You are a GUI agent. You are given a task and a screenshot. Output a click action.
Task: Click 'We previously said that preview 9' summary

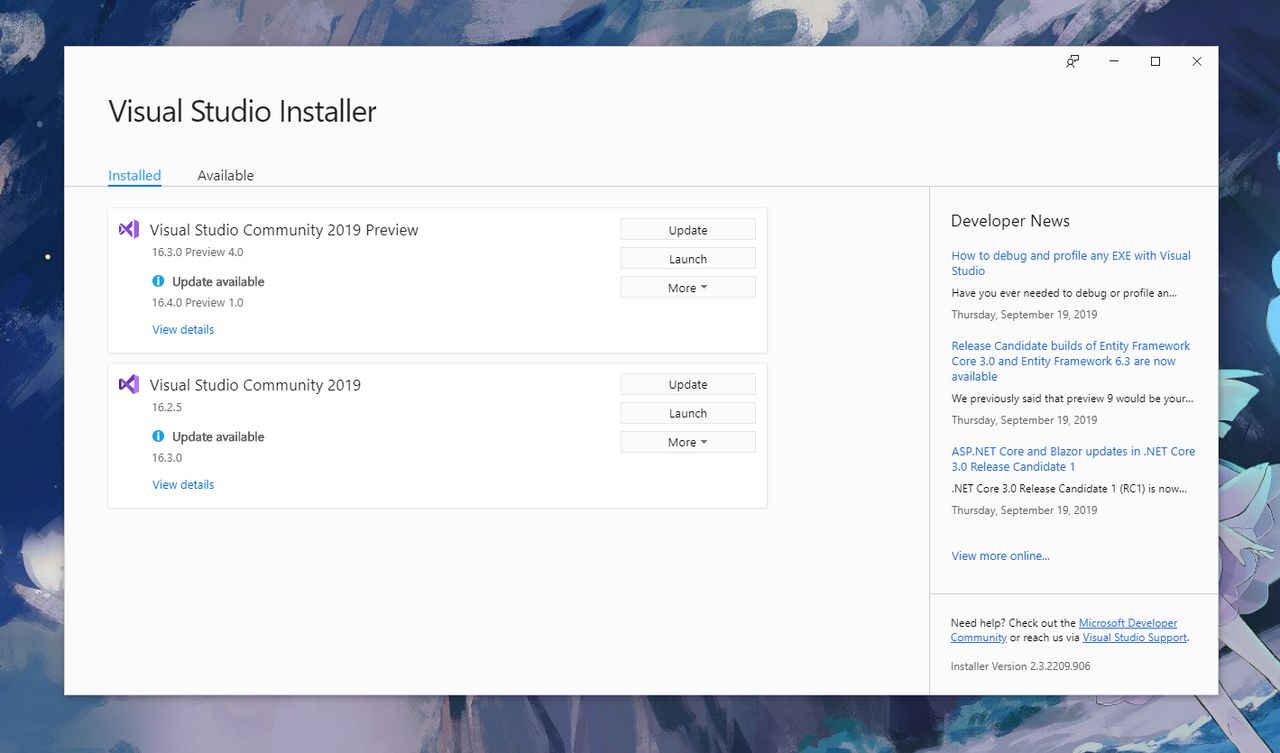click(x=1072, y=398)
